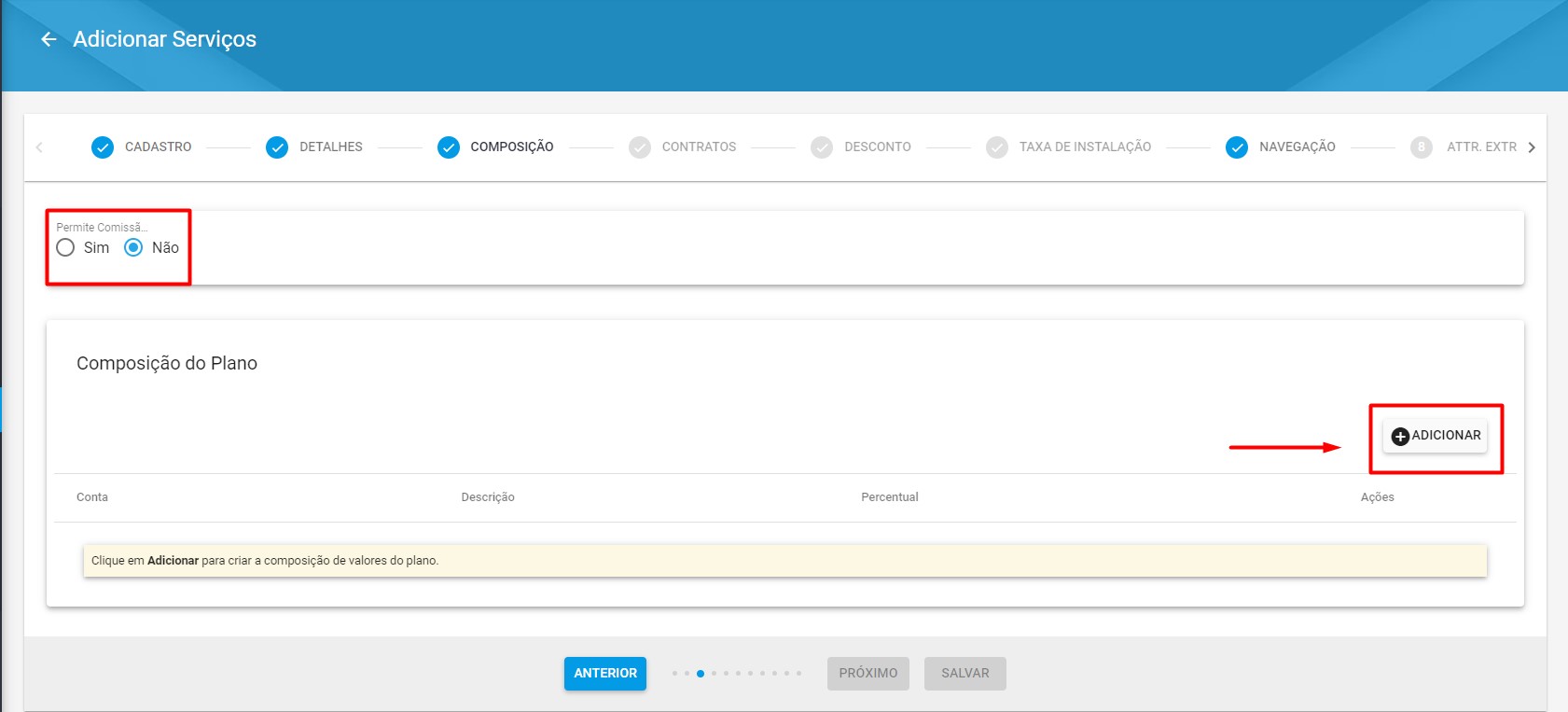The height and width of the screenshot is (712, 1568).
Task: Click the active blue progress dot
Action: 701,674
